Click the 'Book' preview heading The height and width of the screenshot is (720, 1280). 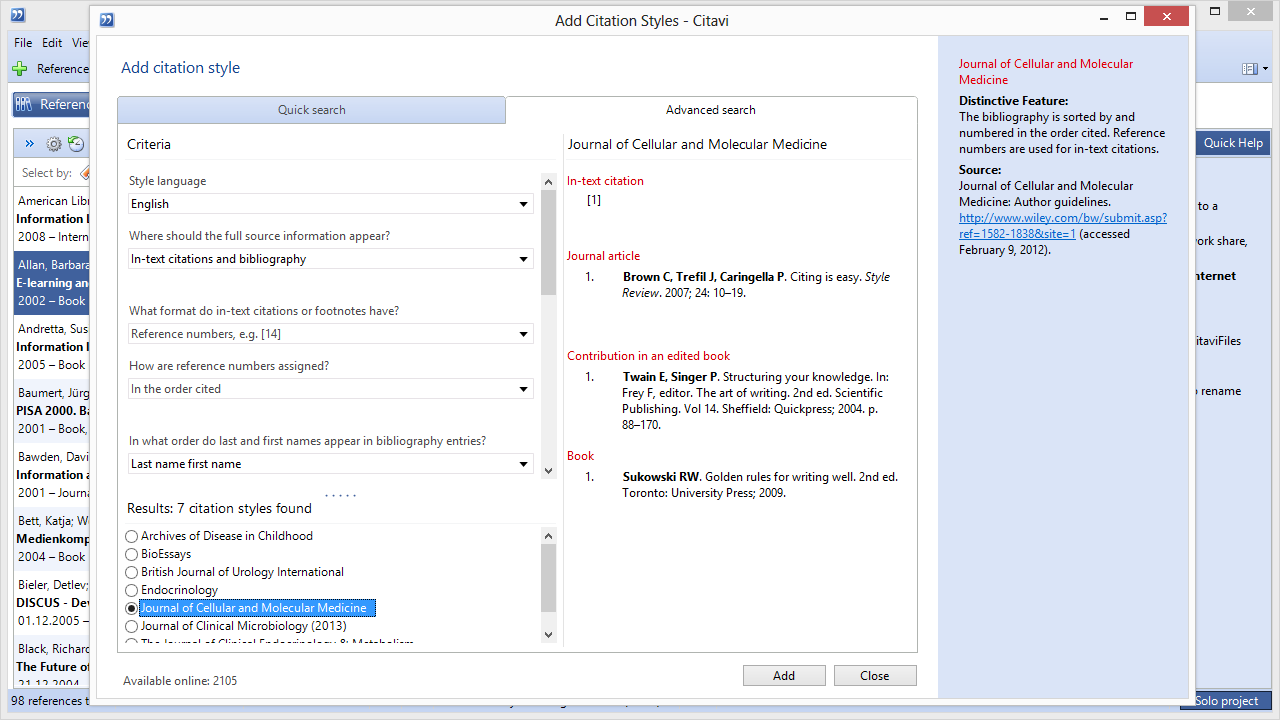[x=580, y=456]
